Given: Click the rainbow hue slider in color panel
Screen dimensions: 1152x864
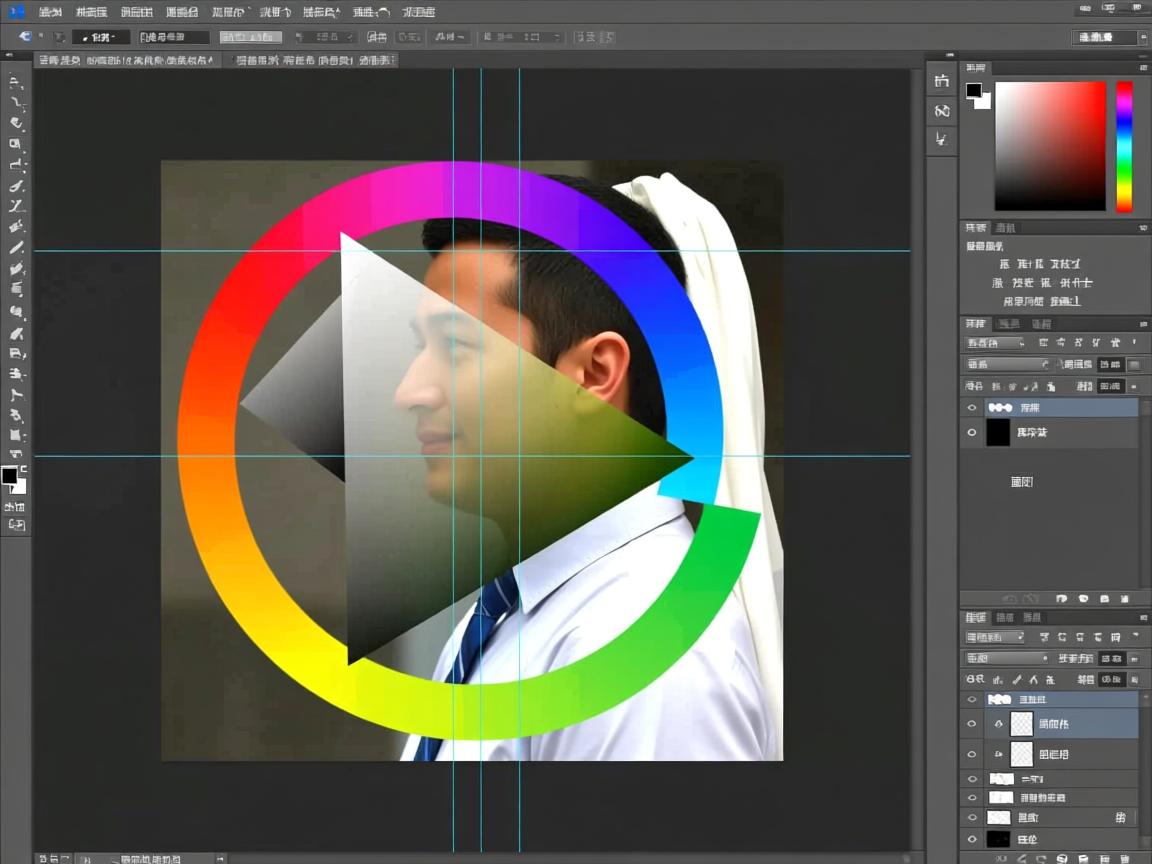Looking at the screenshot, I should coord(1124,146).
